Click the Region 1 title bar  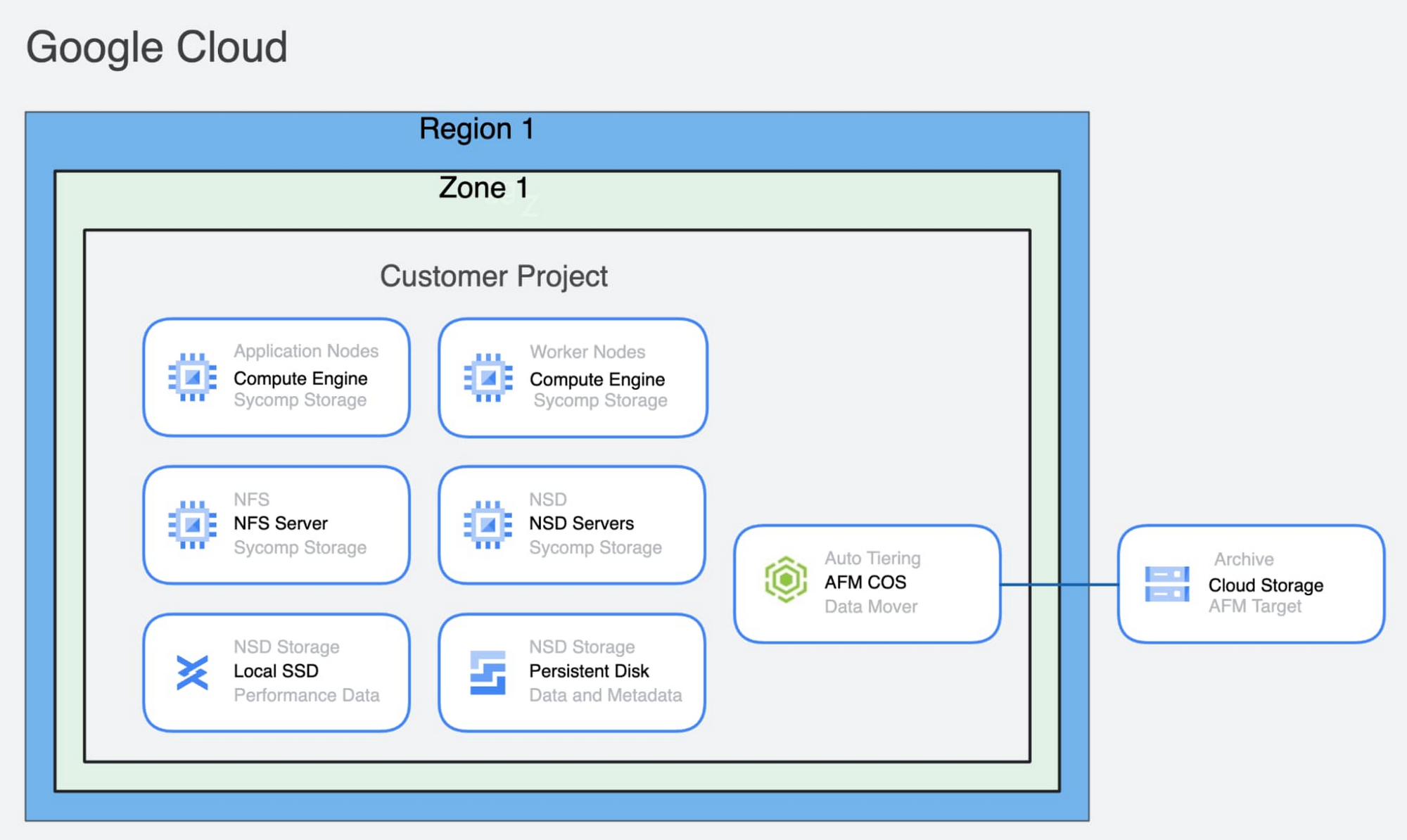coord(477,129)
